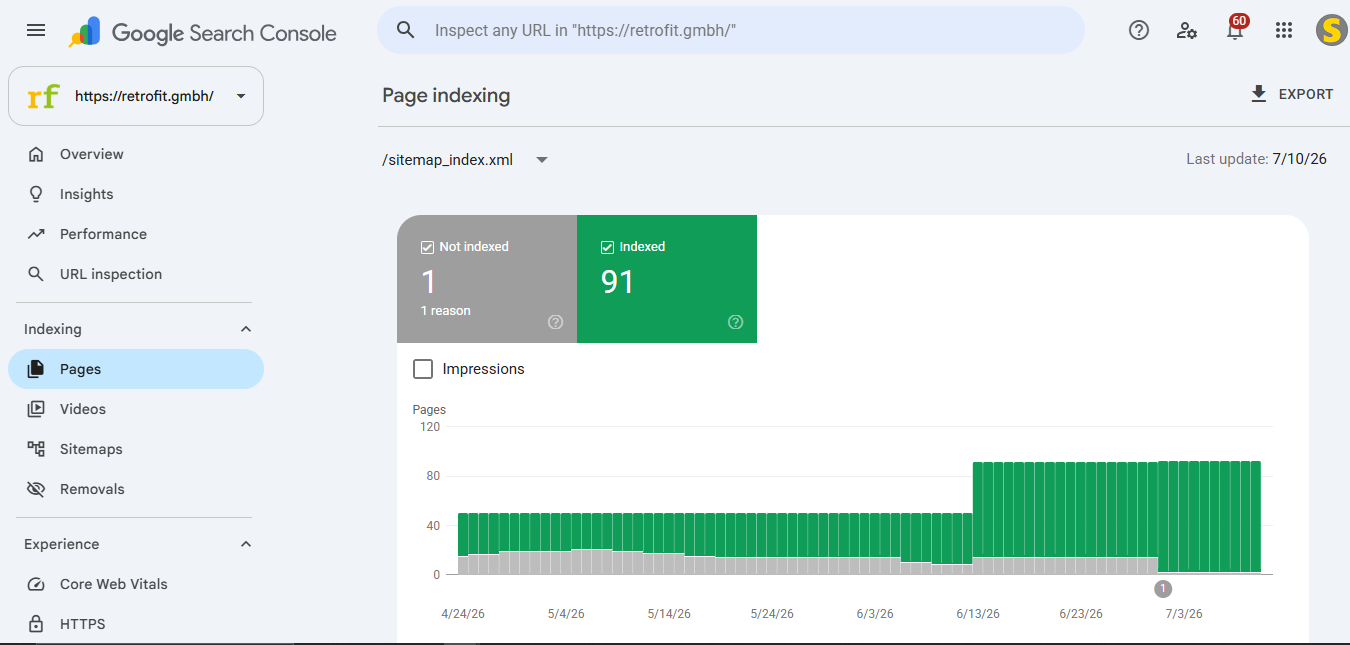Click the Videos play icon
Screen dimensions: 1350x645
[36, 409]
